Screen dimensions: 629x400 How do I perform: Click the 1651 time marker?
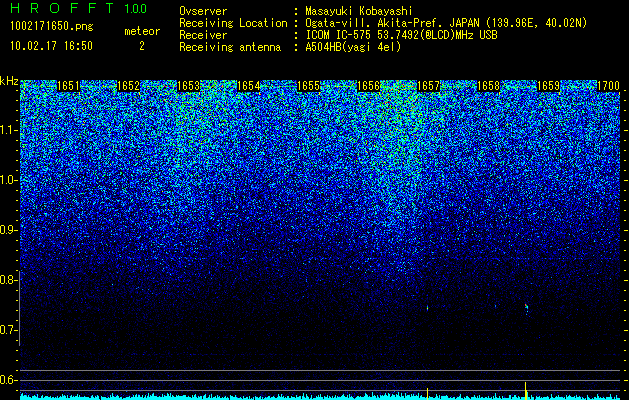(x=68, y=86)
